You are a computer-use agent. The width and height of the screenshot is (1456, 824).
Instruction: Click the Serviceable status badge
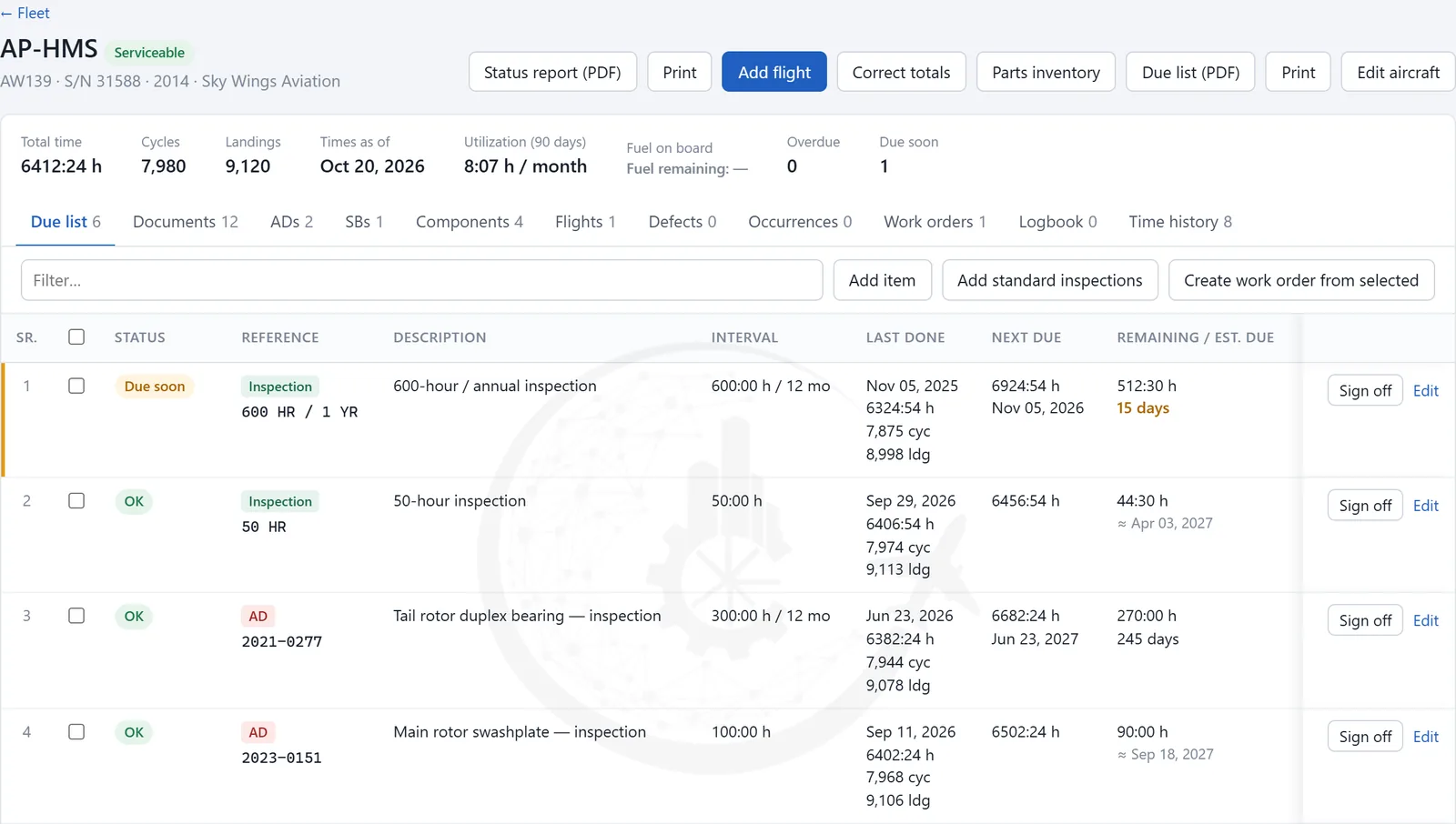149,53
